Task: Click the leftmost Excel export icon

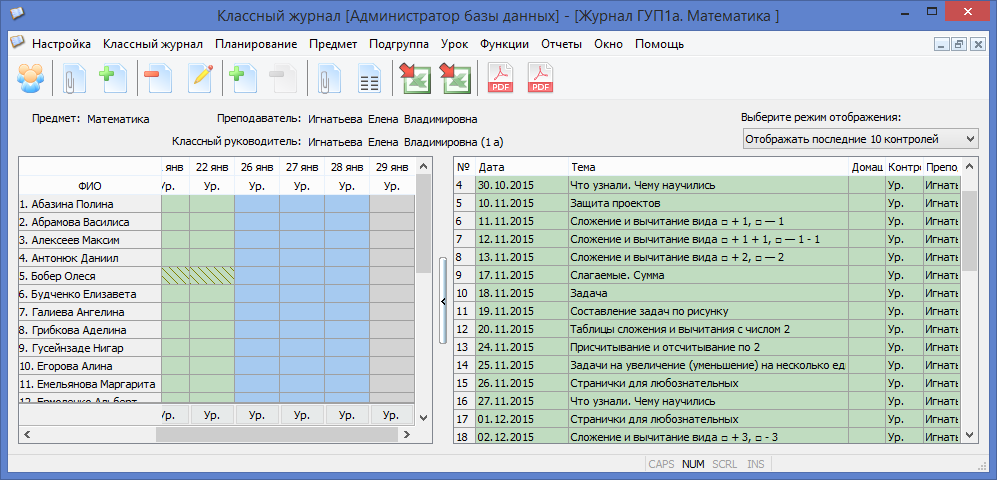Action: pyautogui.click(x=415, y=78)
